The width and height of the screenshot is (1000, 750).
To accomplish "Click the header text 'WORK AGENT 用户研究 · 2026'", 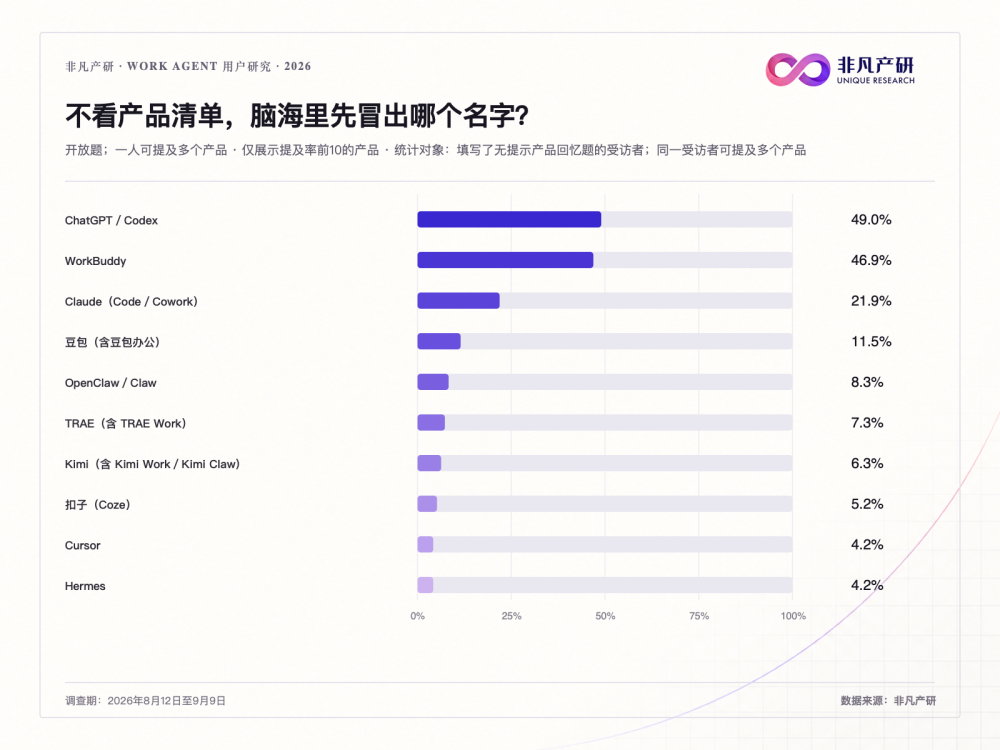I will (219, 66).
